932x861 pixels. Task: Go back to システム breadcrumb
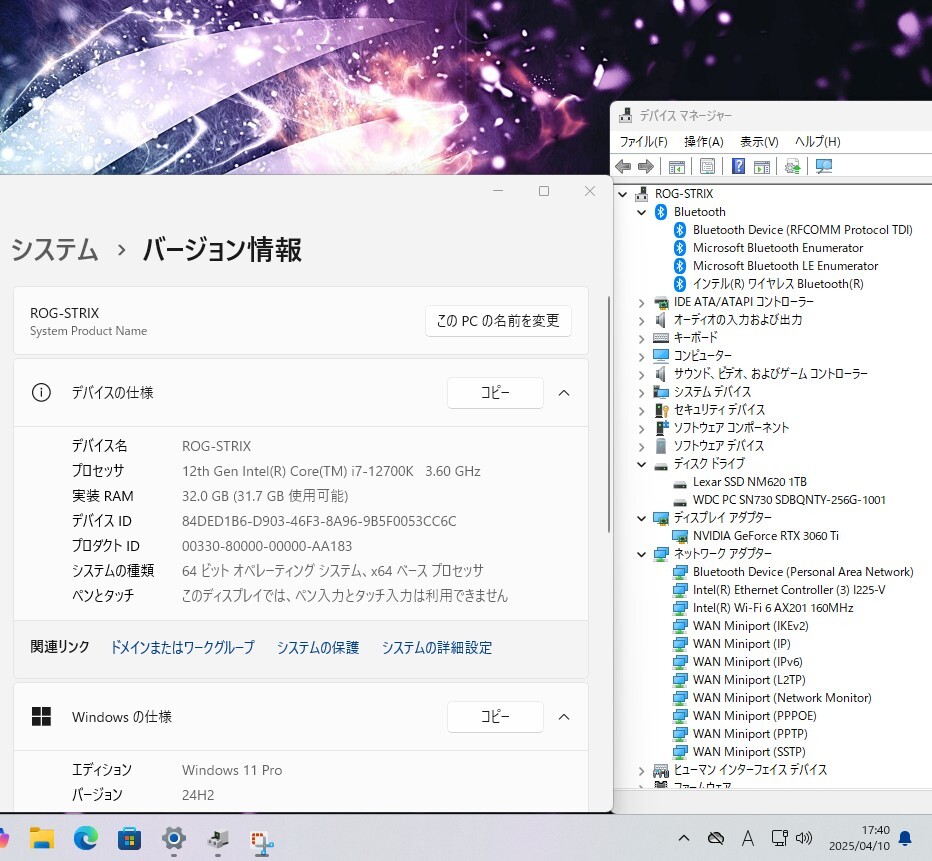[55, 250]
